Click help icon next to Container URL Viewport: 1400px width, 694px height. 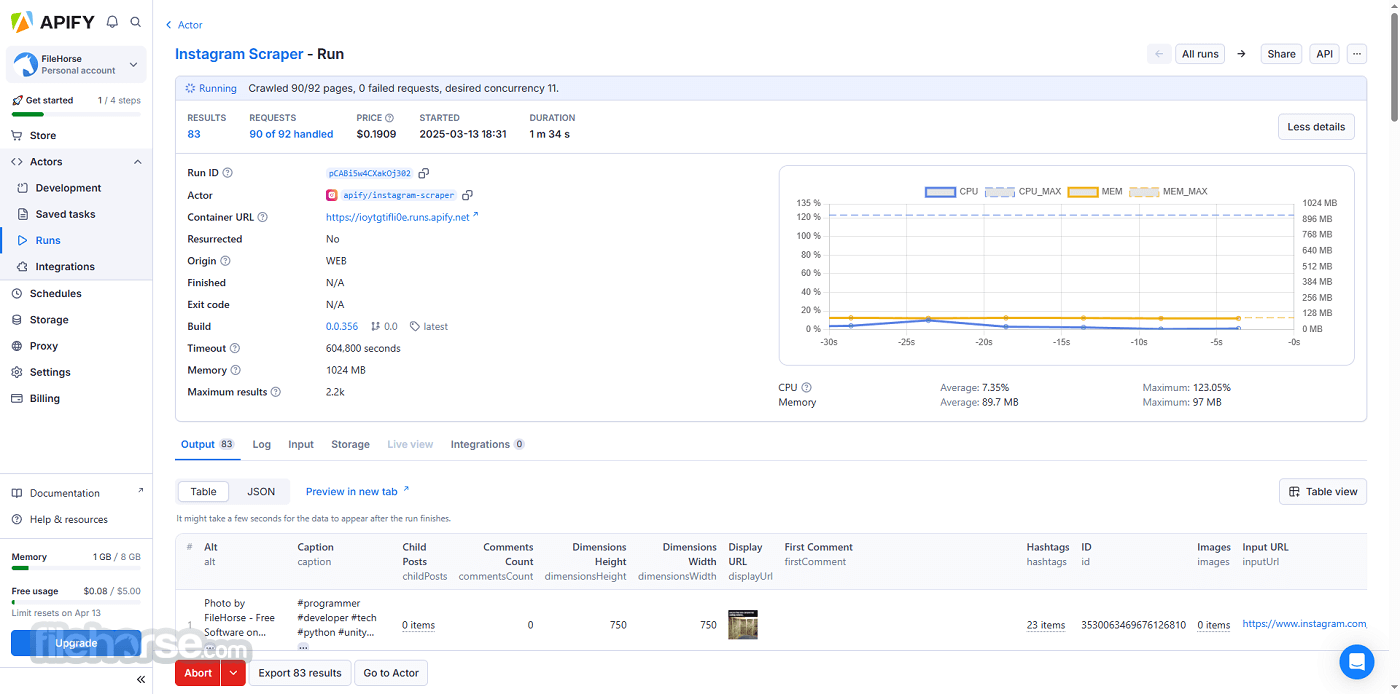tap(263, 217)
